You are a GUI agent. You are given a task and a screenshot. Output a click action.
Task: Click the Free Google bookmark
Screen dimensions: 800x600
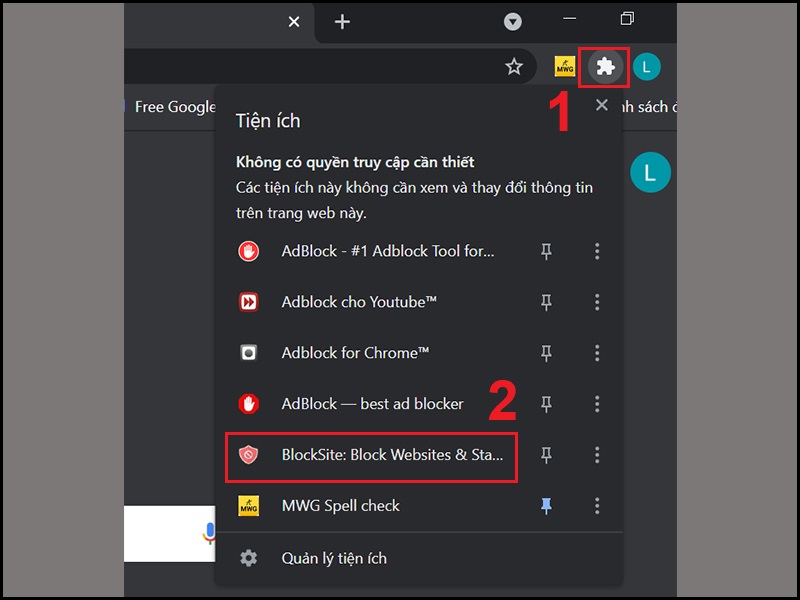click(174, 107)
